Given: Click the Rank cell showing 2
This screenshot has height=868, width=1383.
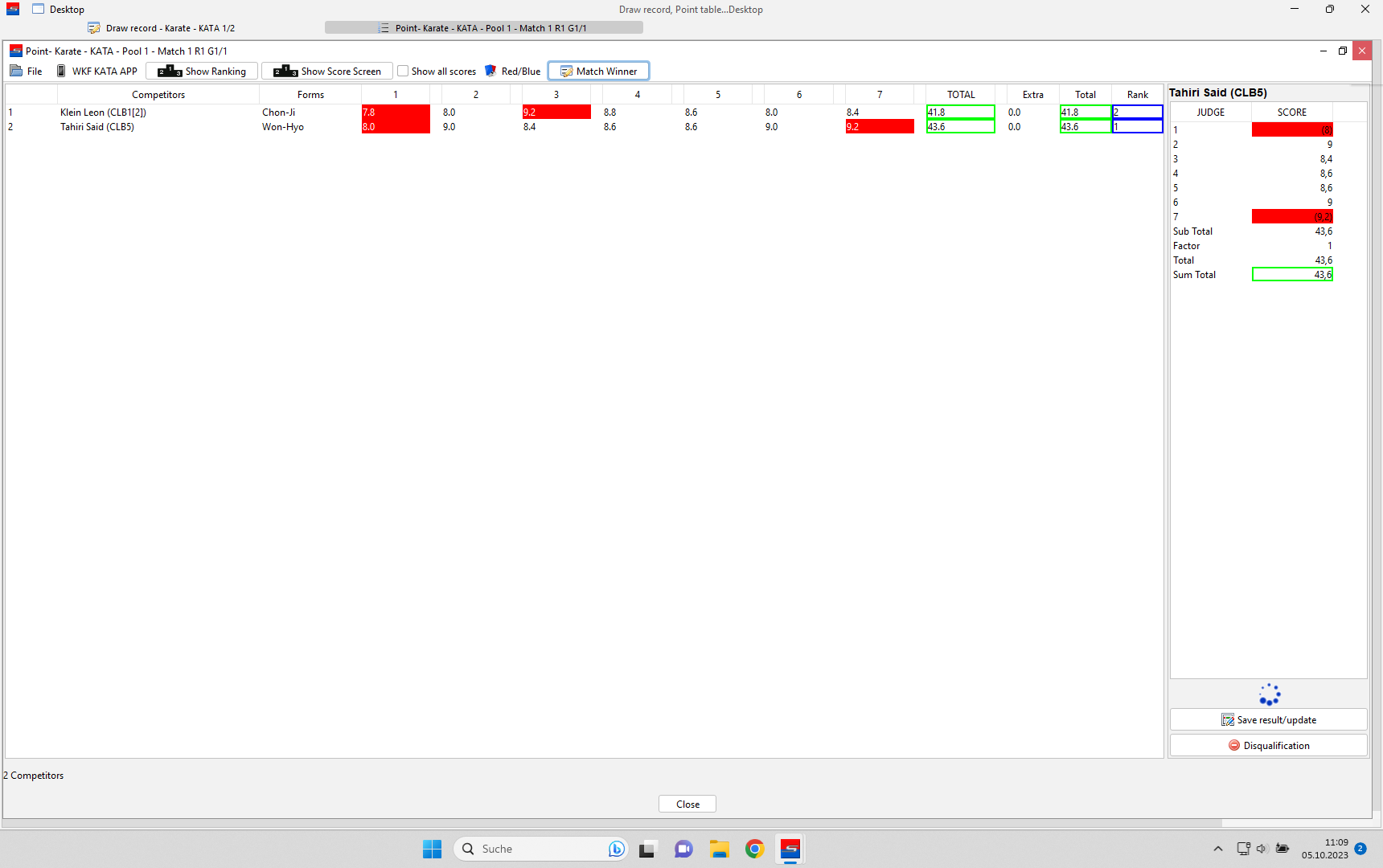Looking at the screenshot, I should [1138, 113].
